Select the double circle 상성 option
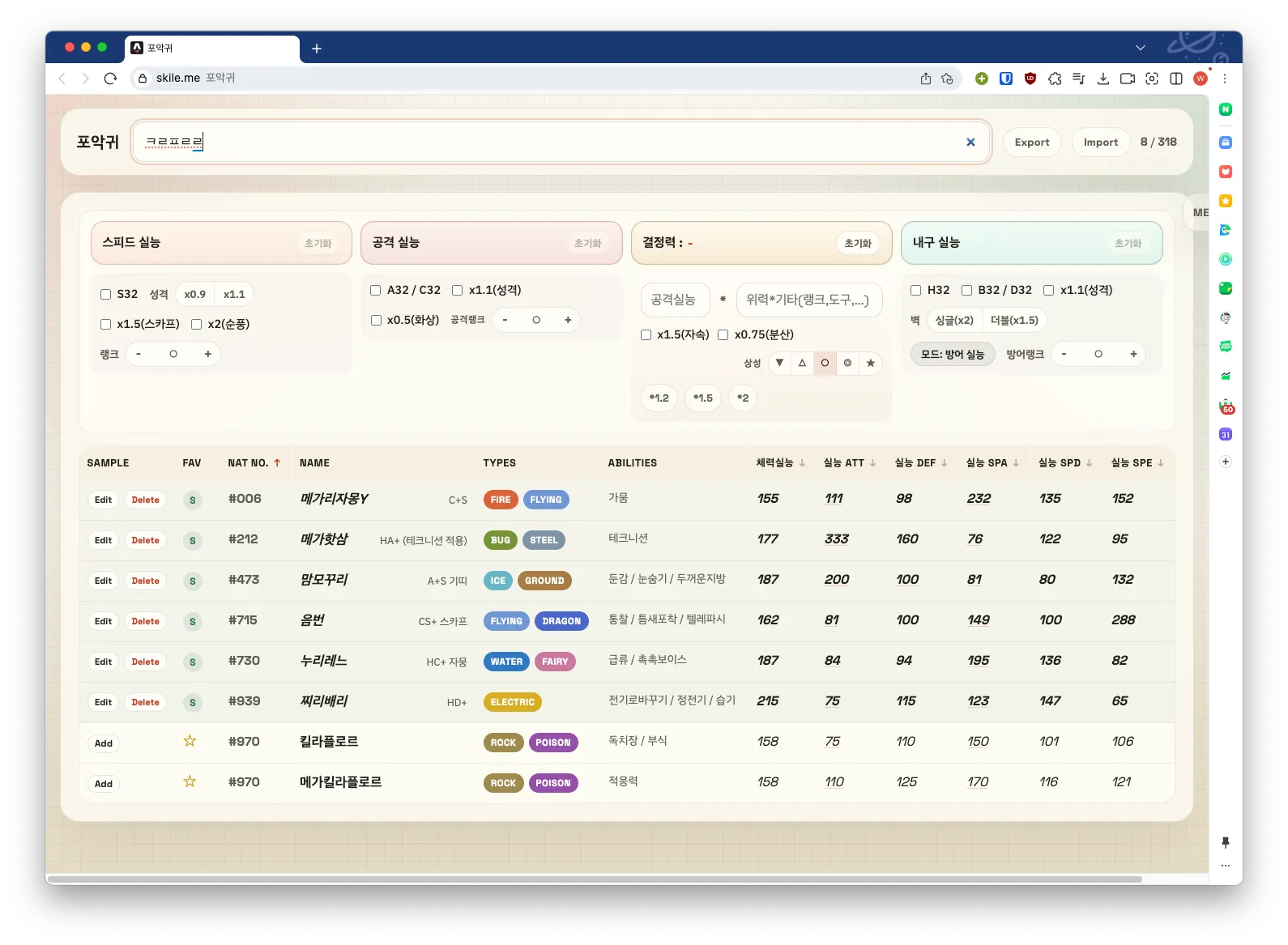The width and height of the screenshot is (1288, 945). pyautogui.click(x=847, y=363)
